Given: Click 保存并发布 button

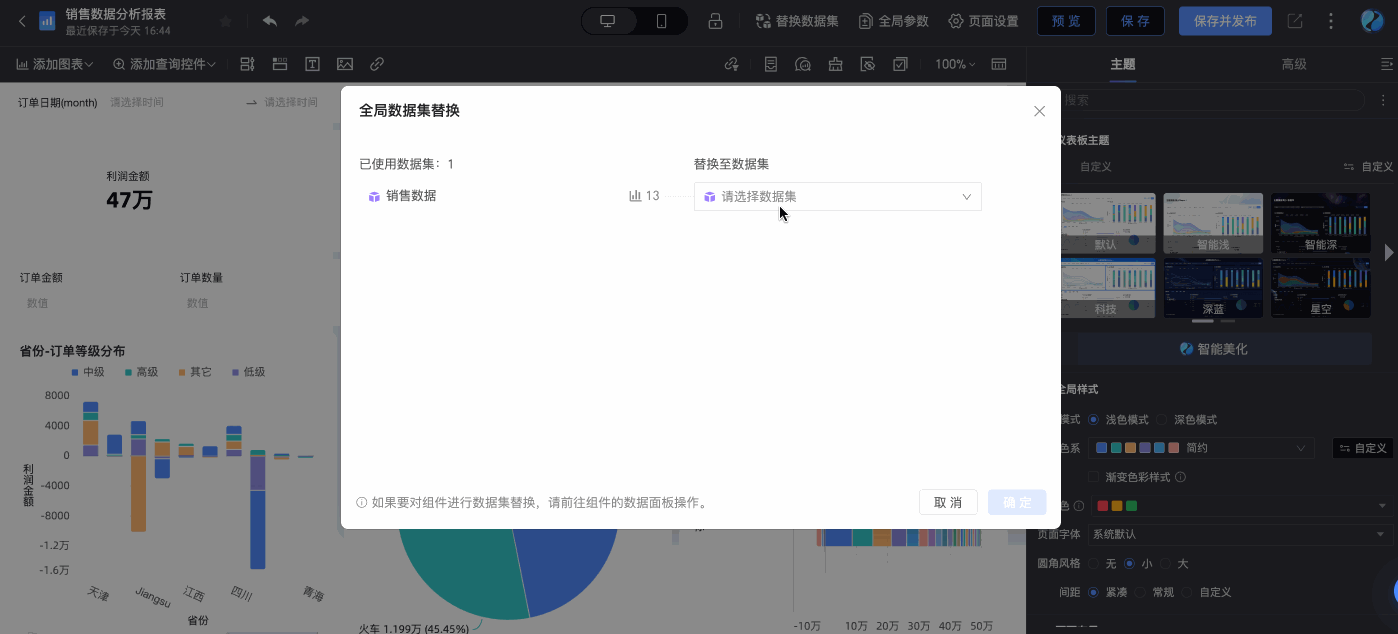Looking at the screenshot, I should (1225, 21).
